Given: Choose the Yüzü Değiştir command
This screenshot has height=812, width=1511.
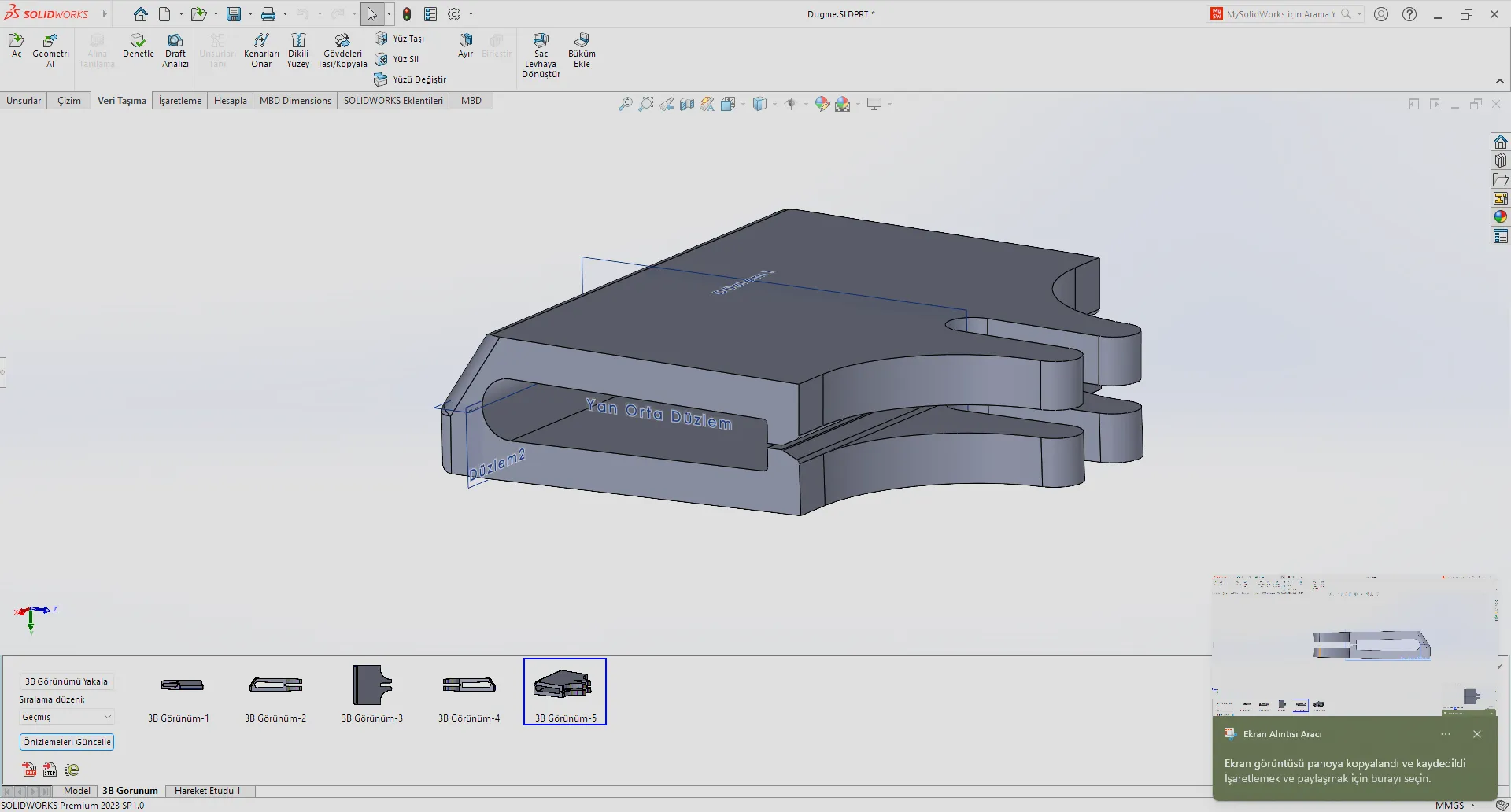Looking at the screenshot, I should pos(410,79).
